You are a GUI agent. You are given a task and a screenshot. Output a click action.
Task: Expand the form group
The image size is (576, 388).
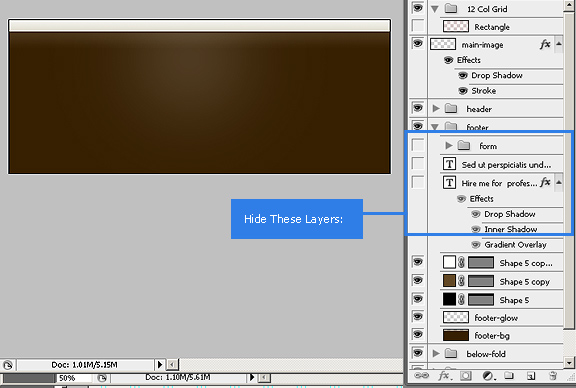pos(449,146)
